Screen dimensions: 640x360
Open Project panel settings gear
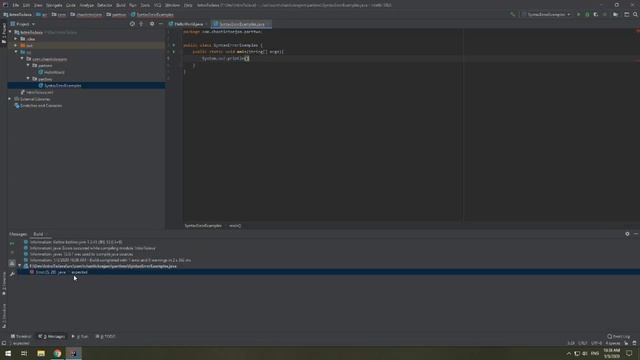tap(152, 24)
